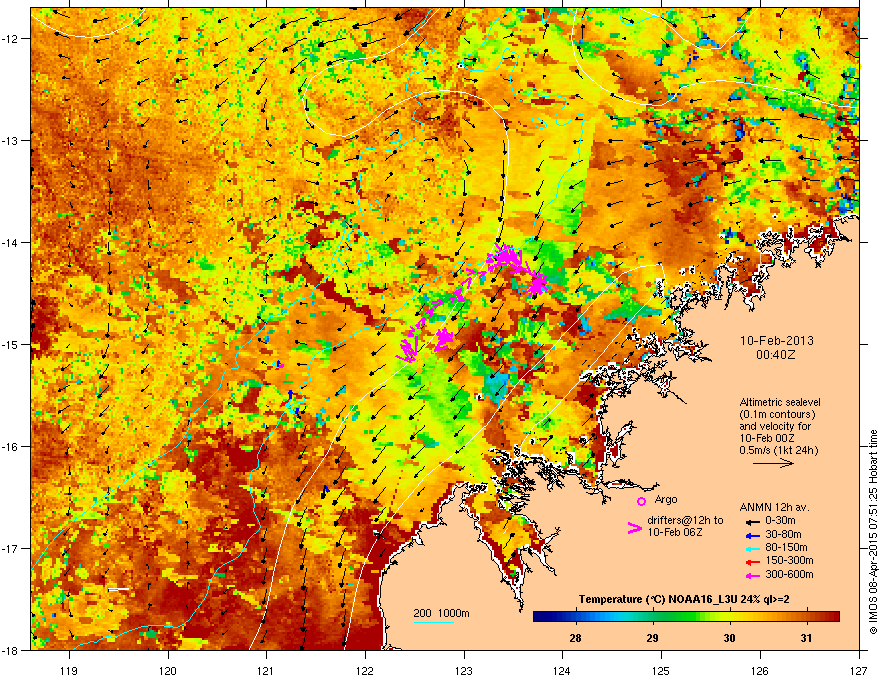Click the 'drifters@12h to' legend label
This screenshot has width=880, height=680.
(685, 520)
